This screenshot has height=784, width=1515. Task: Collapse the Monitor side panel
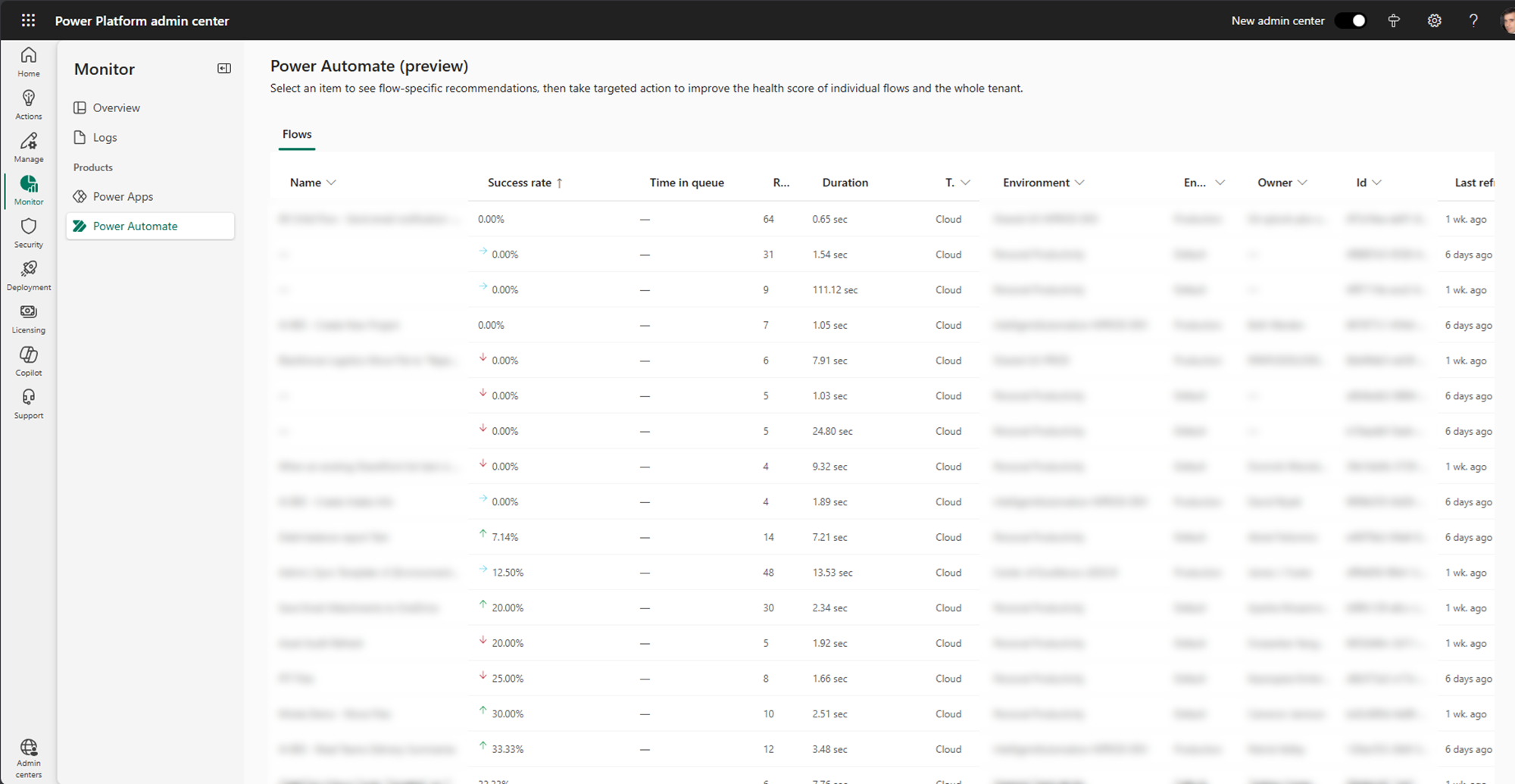[224, 68]
